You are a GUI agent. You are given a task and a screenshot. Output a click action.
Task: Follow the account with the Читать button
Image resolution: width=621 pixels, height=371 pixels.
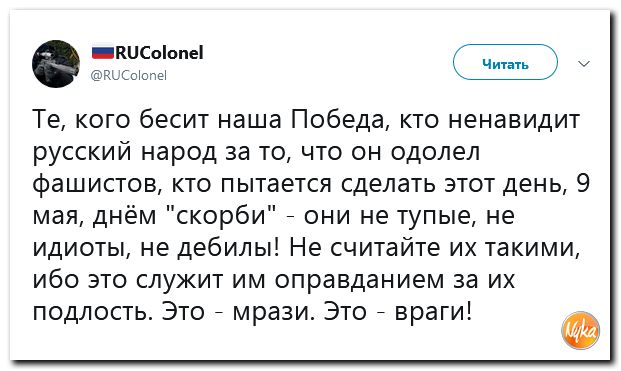pos(505,63)
